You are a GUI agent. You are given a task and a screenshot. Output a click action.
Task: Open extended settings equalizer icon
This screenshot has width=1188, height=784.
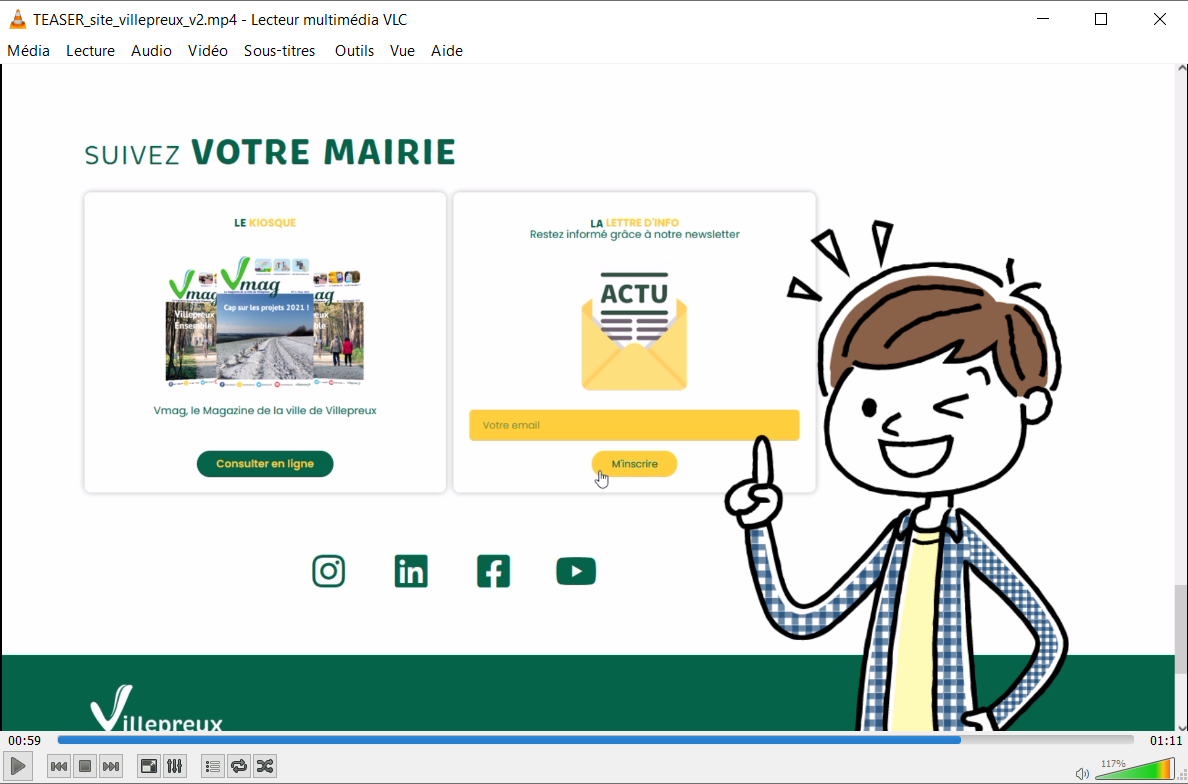point(174,767)
